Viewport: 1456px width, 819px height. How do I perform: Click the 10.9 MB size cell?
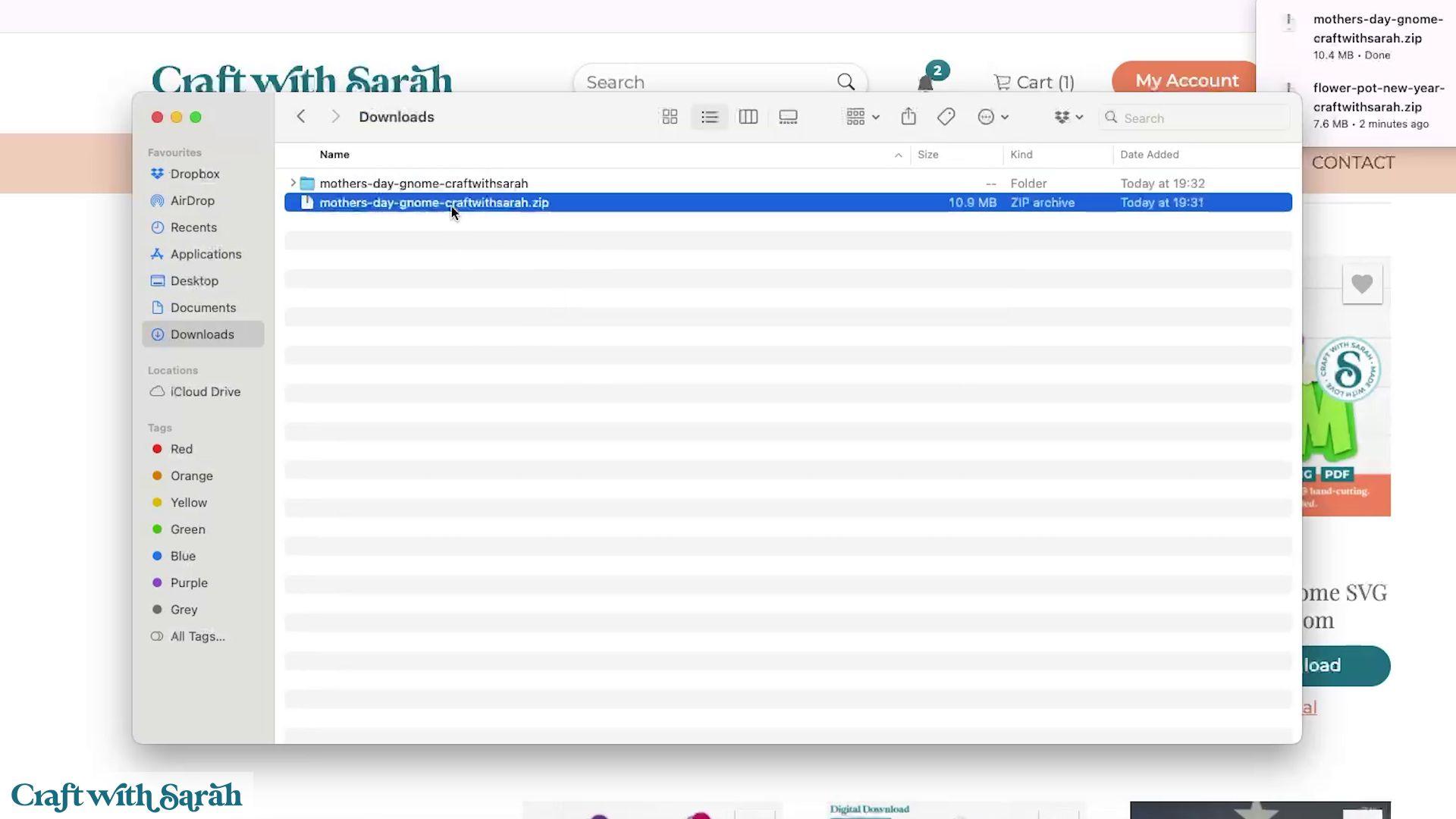(972, 202)
